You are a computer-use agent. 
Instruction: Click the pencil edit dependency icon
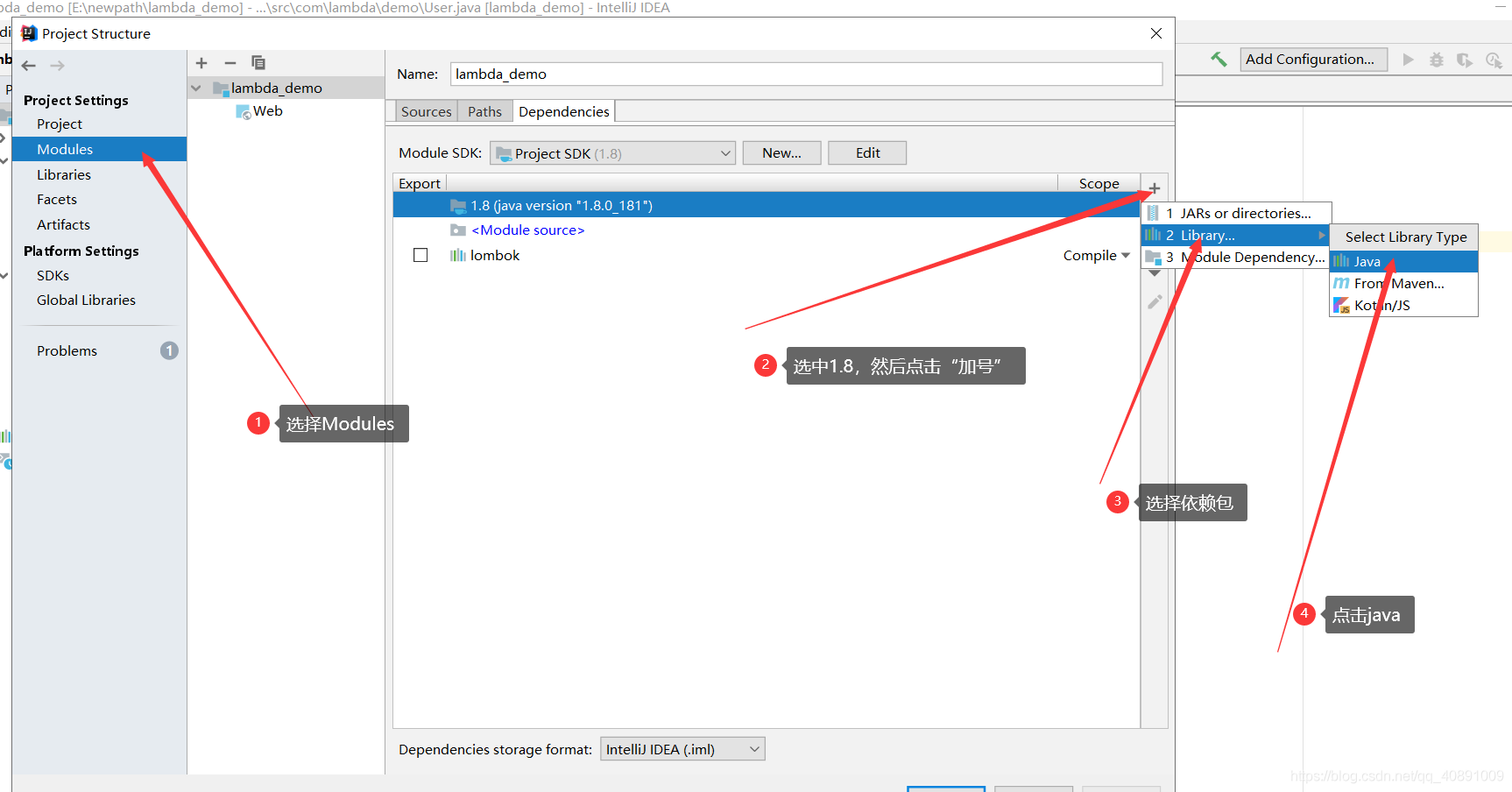point(1155,302)
